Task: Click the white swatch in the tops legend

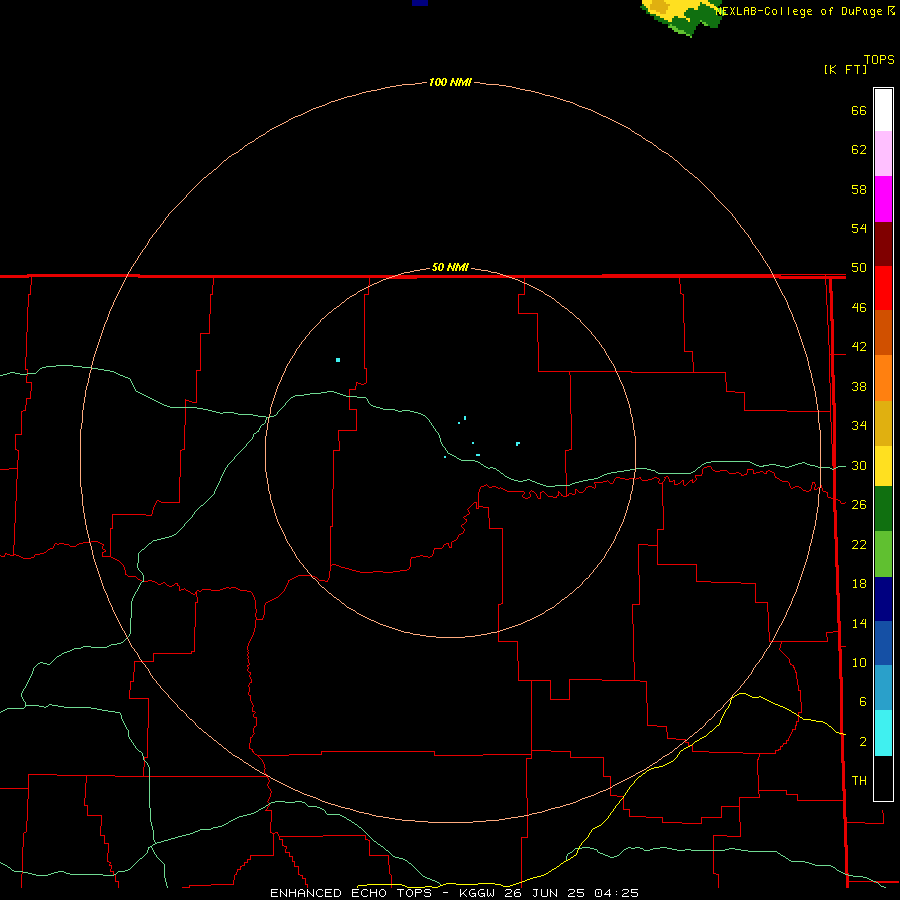Action: [883, 110]
